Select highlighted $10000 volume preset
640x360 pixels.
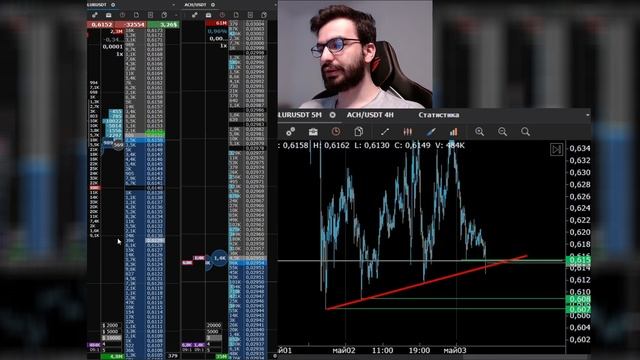pyautogui.click(x=111, y=338)
